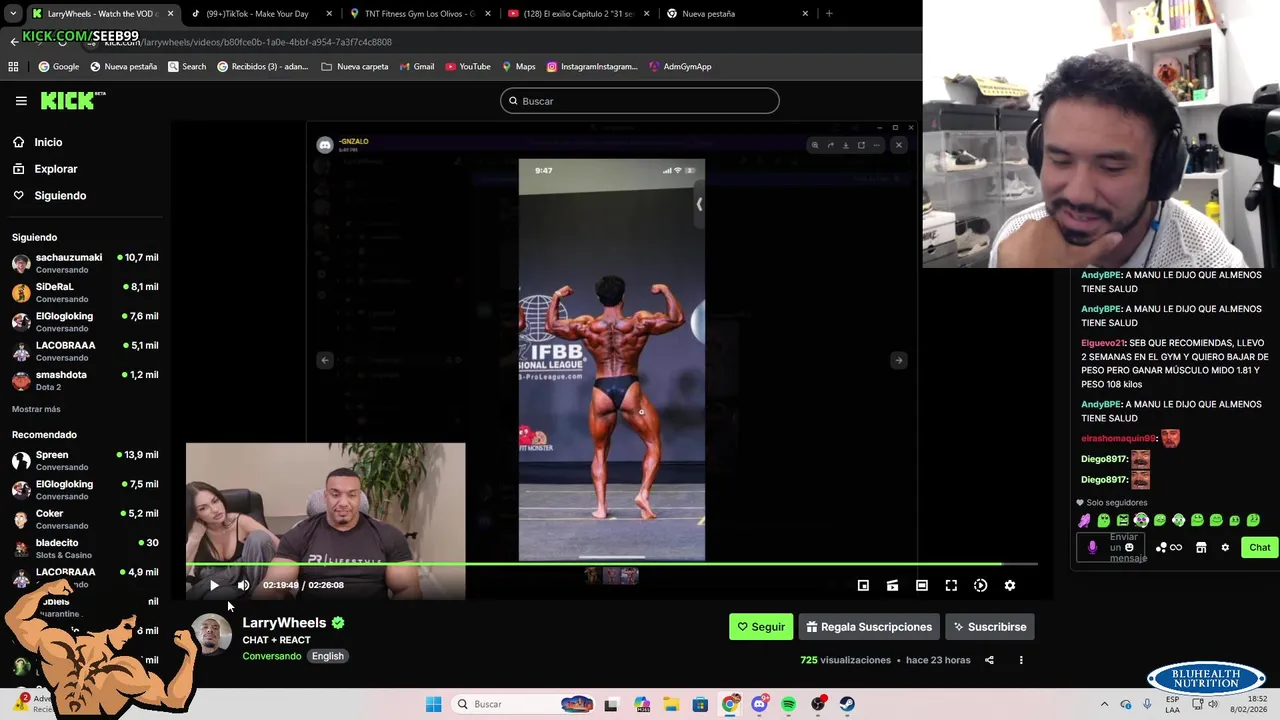The image size is (1280, 720).
Task: Share the VOD using share icon
Action: click(x=989, y=660)
